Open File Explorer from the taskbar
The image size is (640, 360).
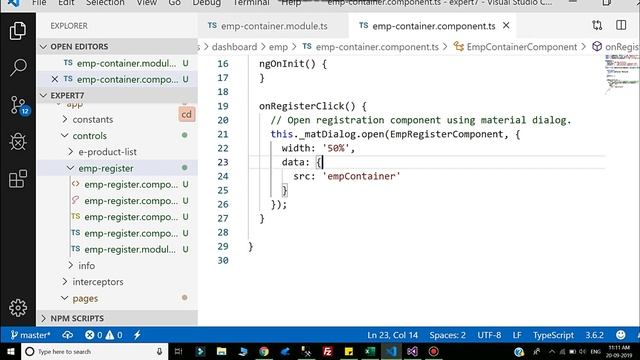click(222, 351)
